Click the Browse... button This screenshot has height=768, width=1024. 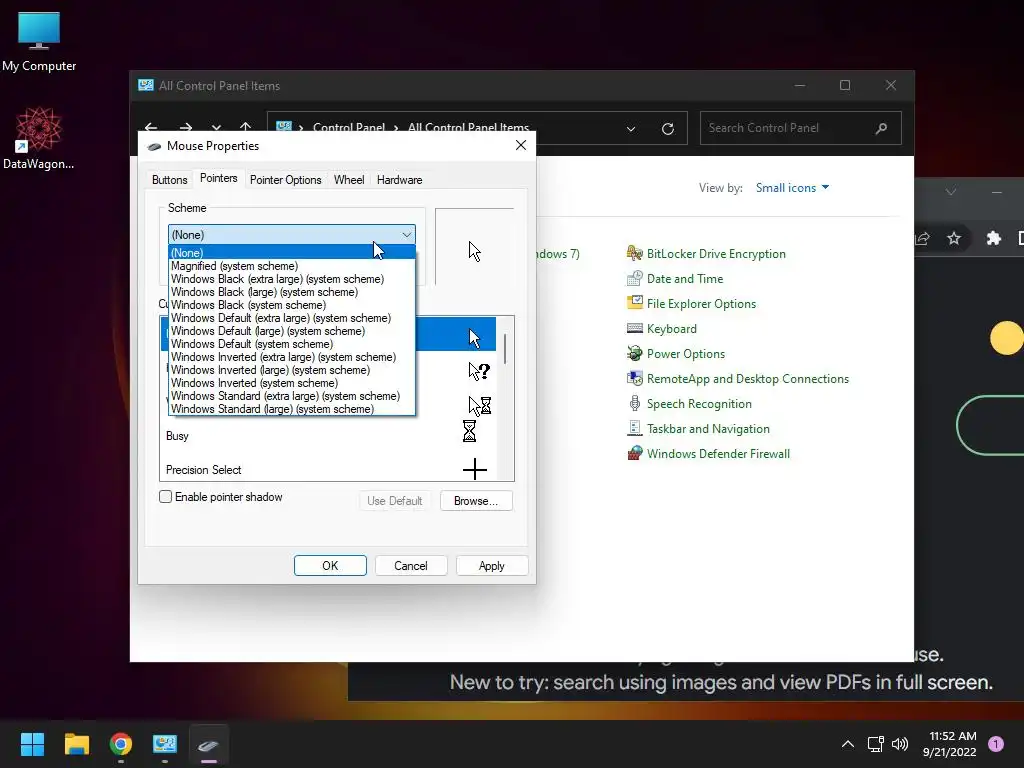(x=476, y=501)
